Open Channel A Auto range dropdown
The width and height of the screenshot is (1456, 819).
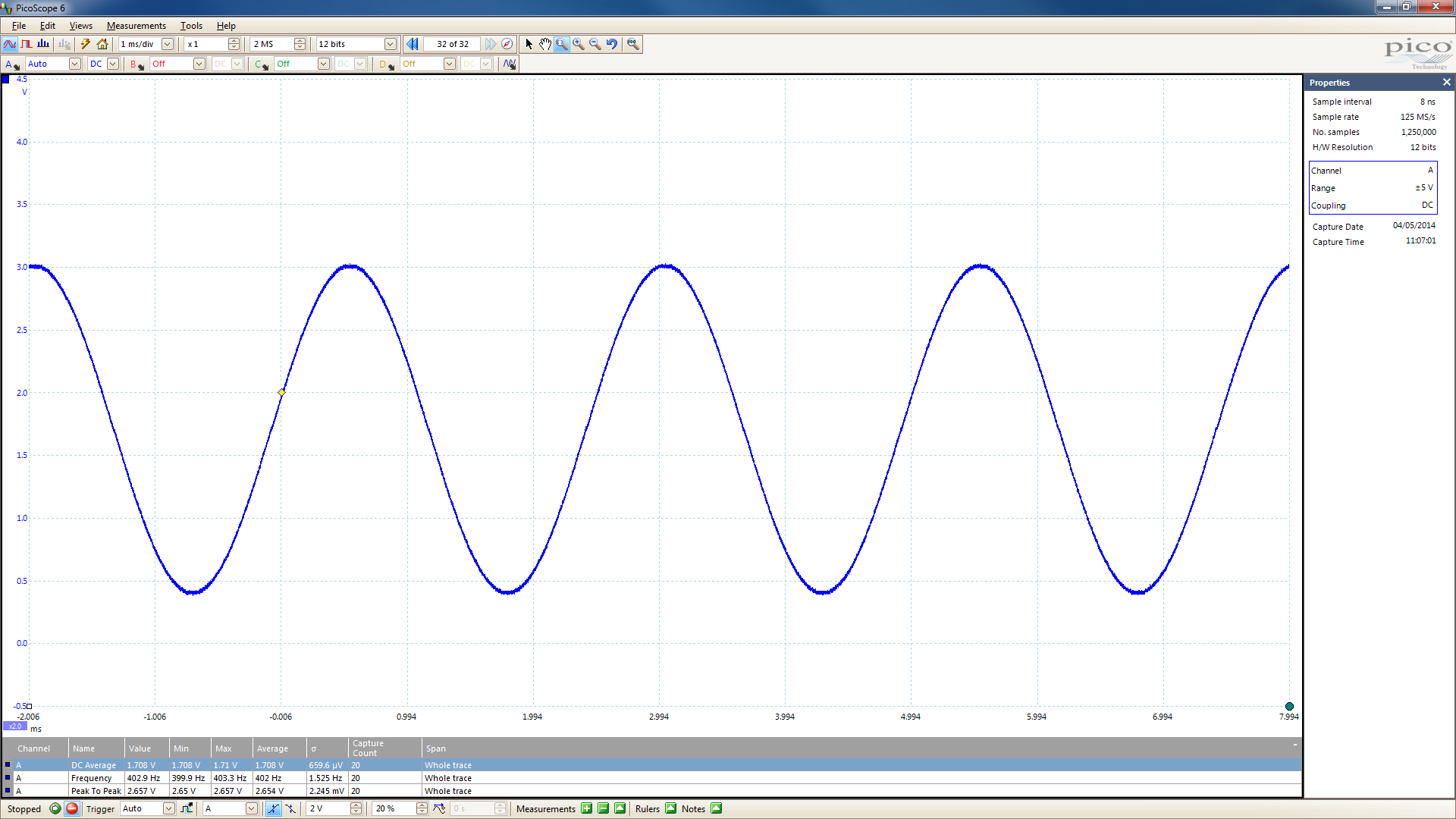click(x=75, y=64)
